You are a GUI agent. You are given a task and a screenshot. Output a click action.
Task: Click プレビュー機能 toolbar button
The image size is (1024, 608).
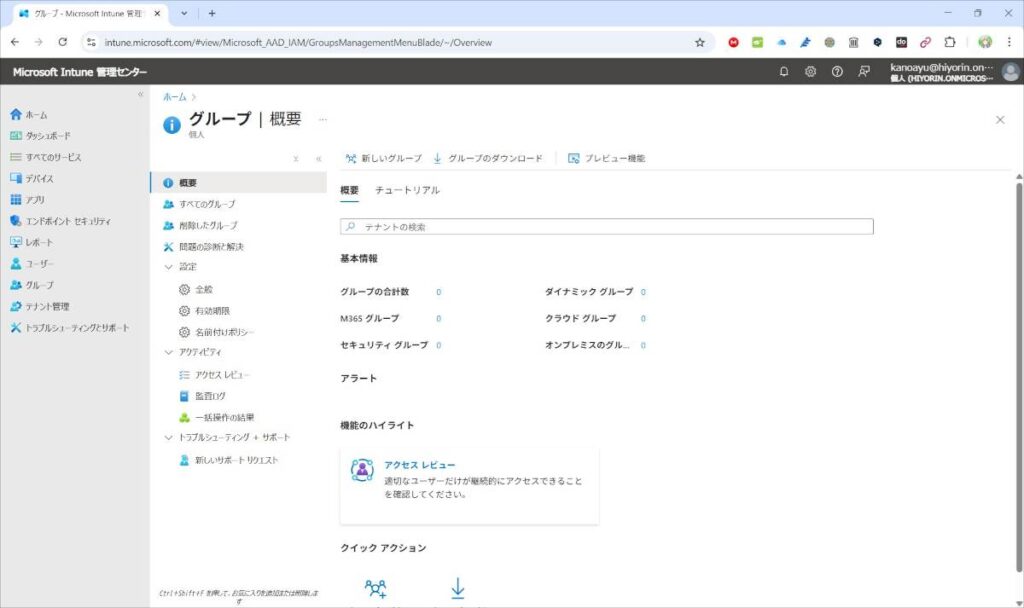click(607, 159)
